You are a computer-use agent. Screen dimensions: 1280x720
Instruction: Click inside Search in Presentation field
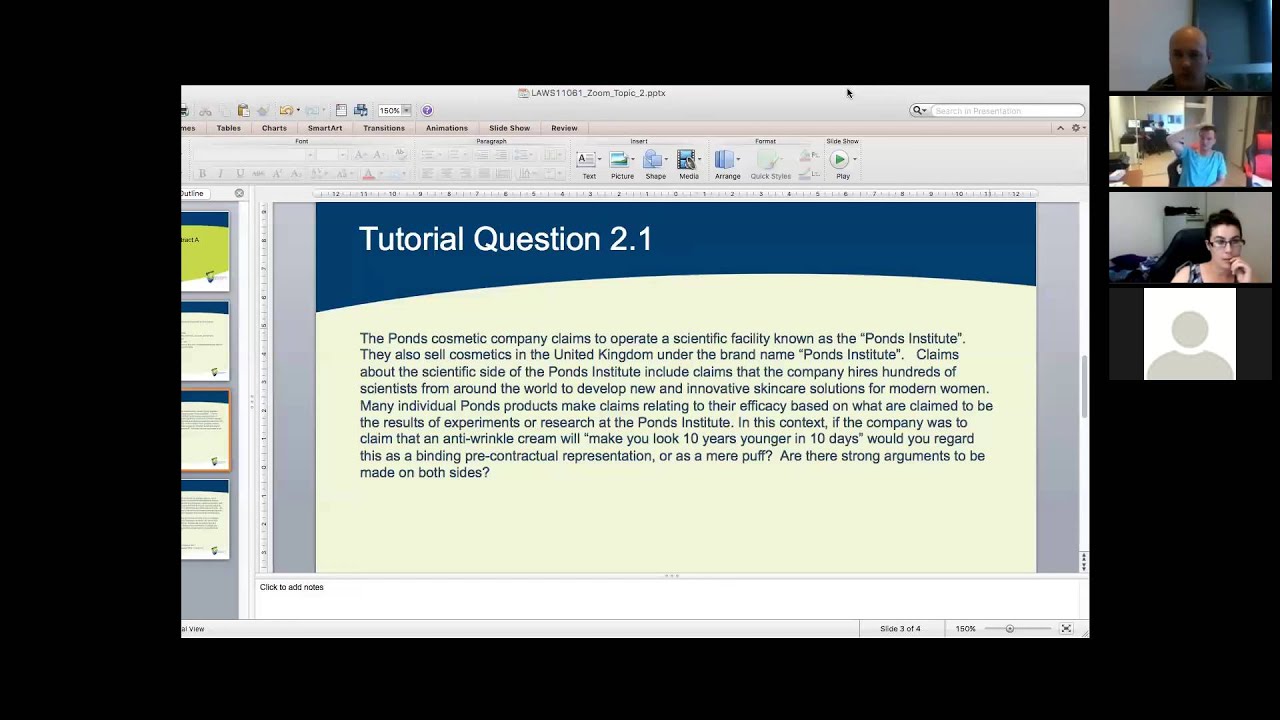pyautogui.click(x=1006, y=110)
